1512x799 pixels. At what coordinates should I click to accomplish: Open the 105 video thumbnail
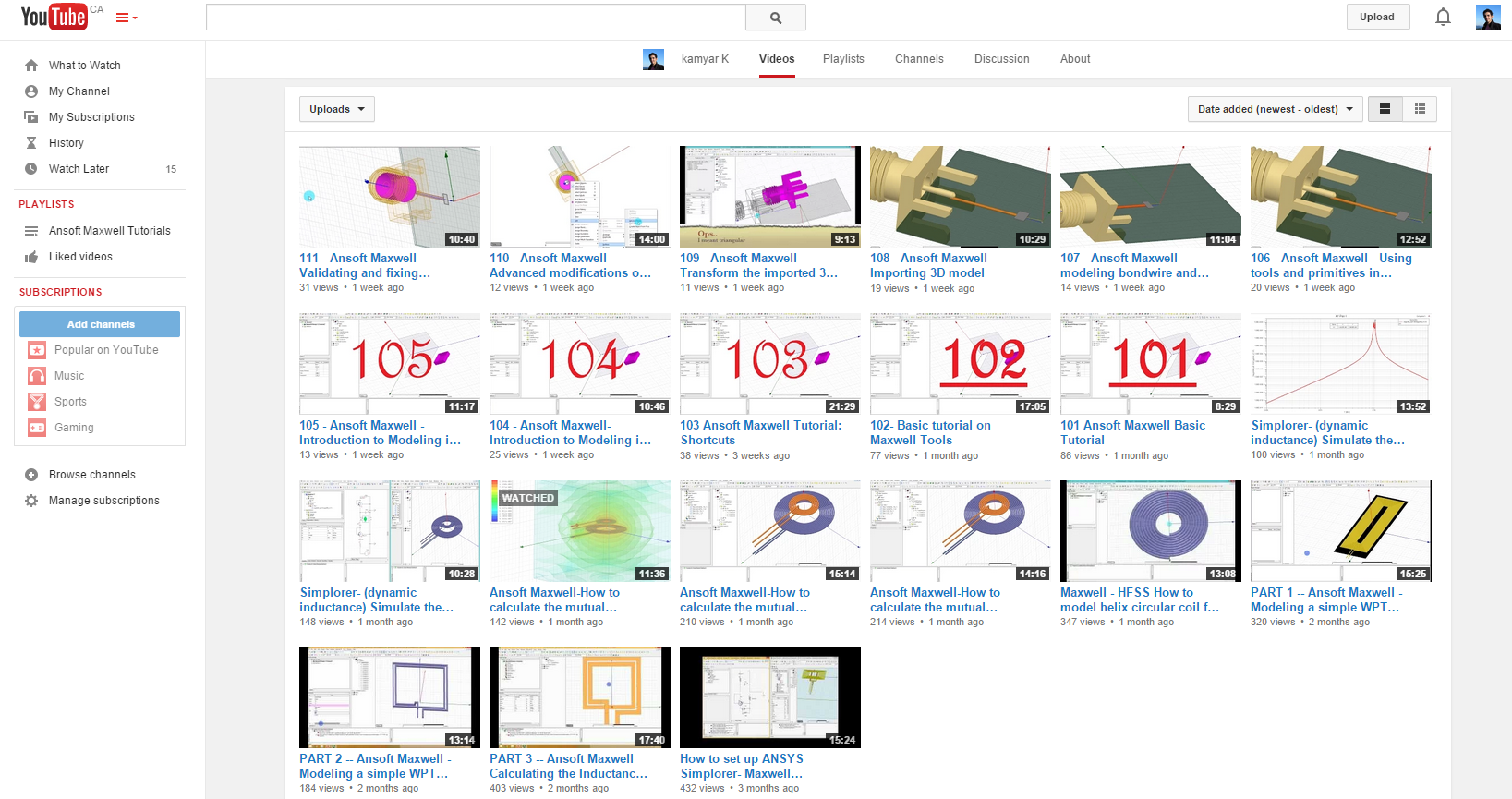(390, 363)
